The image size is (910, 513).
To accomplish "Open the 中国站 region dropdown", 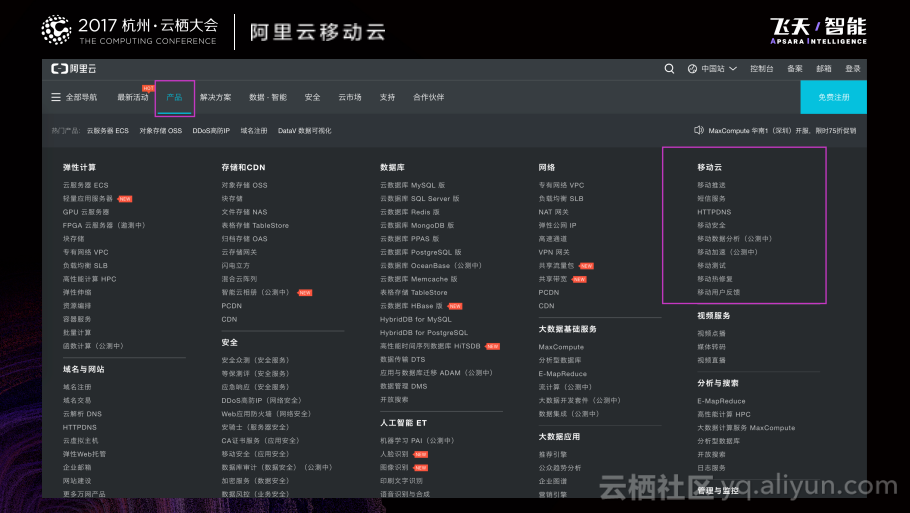I will (712, 68).
